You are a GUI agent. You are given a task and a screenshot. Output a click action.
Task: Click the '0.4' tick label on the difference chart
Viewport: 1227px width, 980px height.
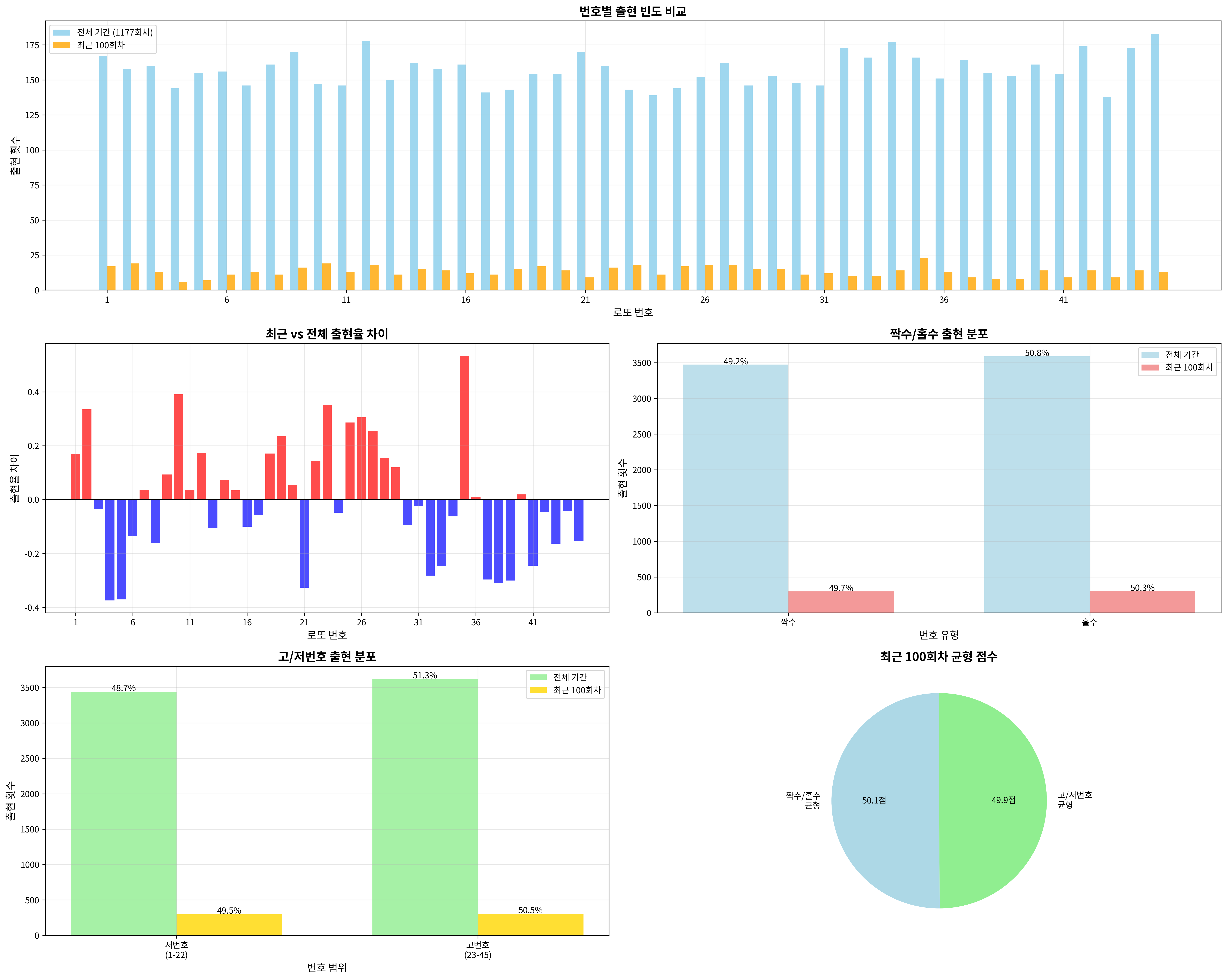coord(33,392)
